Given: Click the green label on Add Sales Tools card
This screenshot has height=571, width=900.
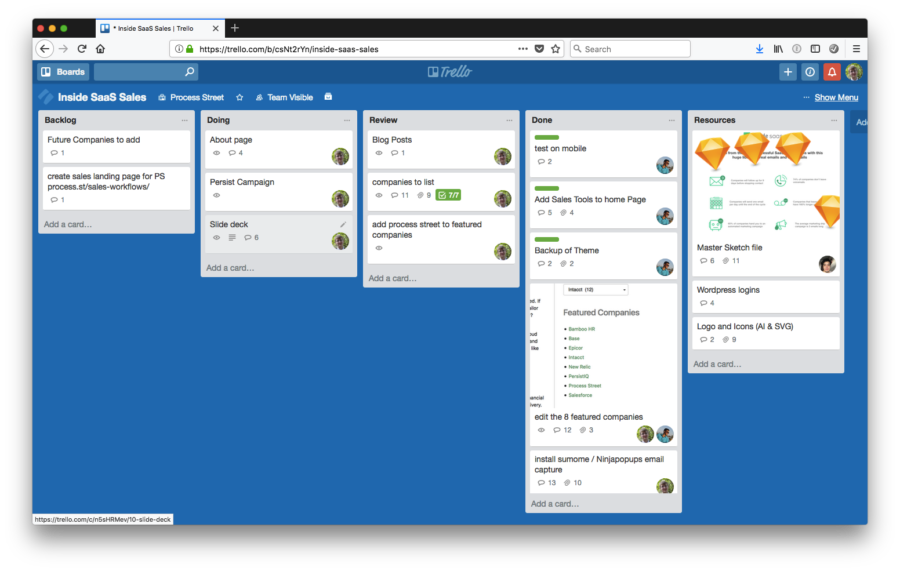Looking at the screenshot, I should tap(546, 189).
